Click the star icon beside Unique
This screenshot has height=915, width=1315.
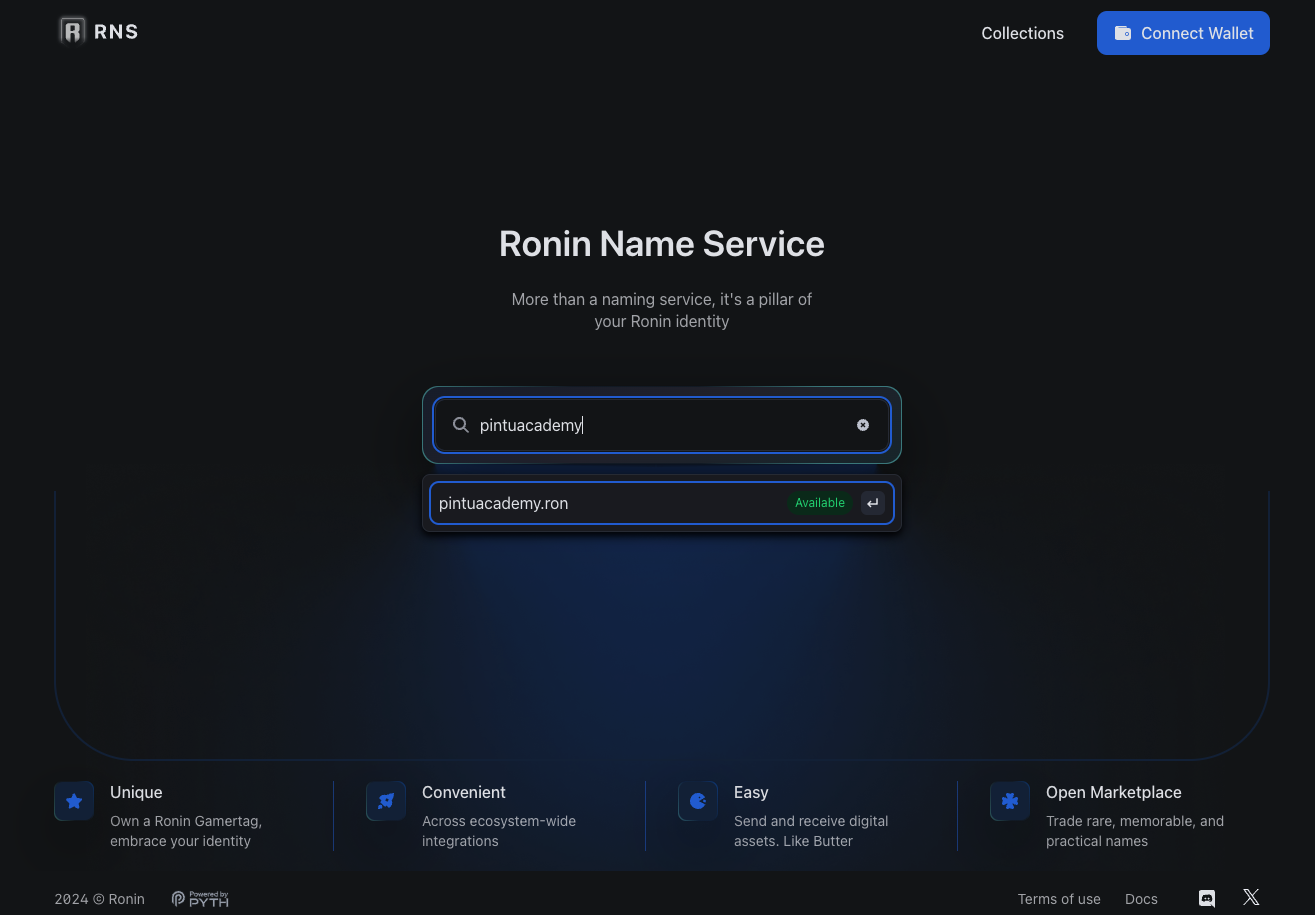74,801
